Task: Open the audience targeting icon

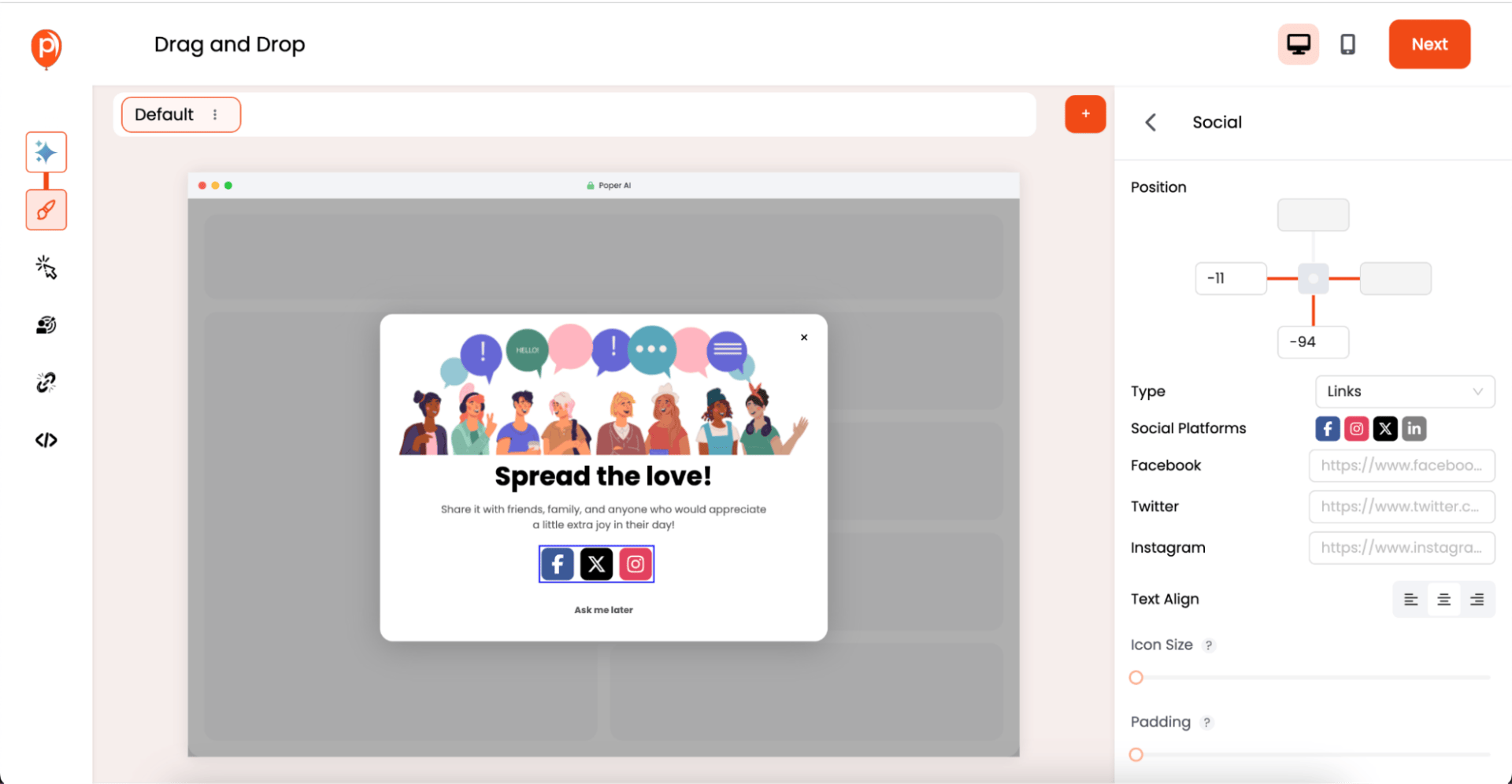Action: pos(46,325)
